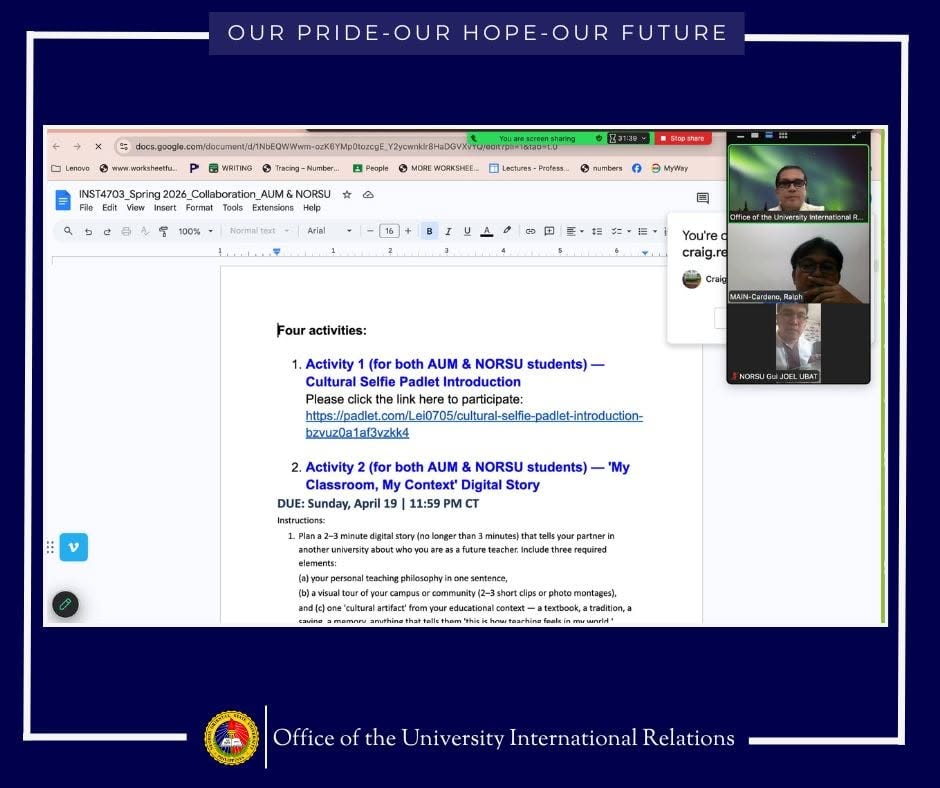The width and height of the screenshot is (940, 788).
Task: Click the Undo icon in toolbar
Action: click(x=88, y=231)
